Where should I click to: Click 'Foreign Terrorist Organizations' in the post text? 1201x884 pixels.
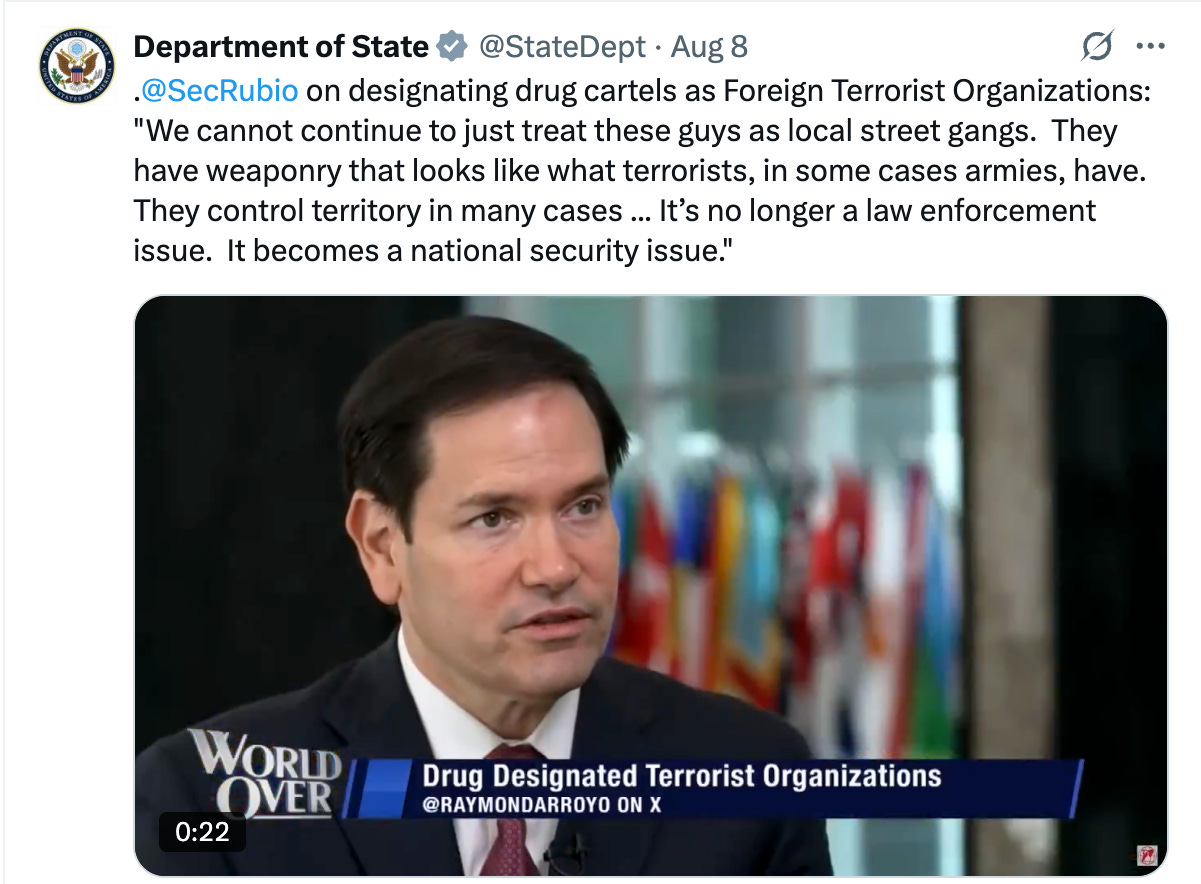coord(936,90)
